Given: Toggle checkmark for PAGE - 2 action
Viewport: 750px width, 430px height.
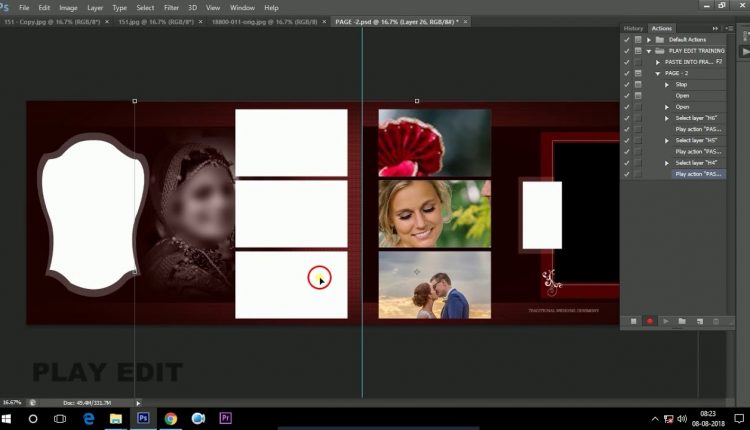Looking at the screenshot, I should [x=627, y=73].
